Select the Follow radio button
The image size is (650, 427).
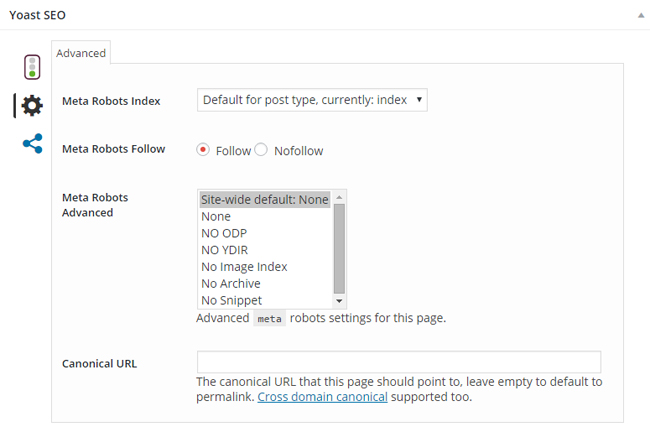203,150
